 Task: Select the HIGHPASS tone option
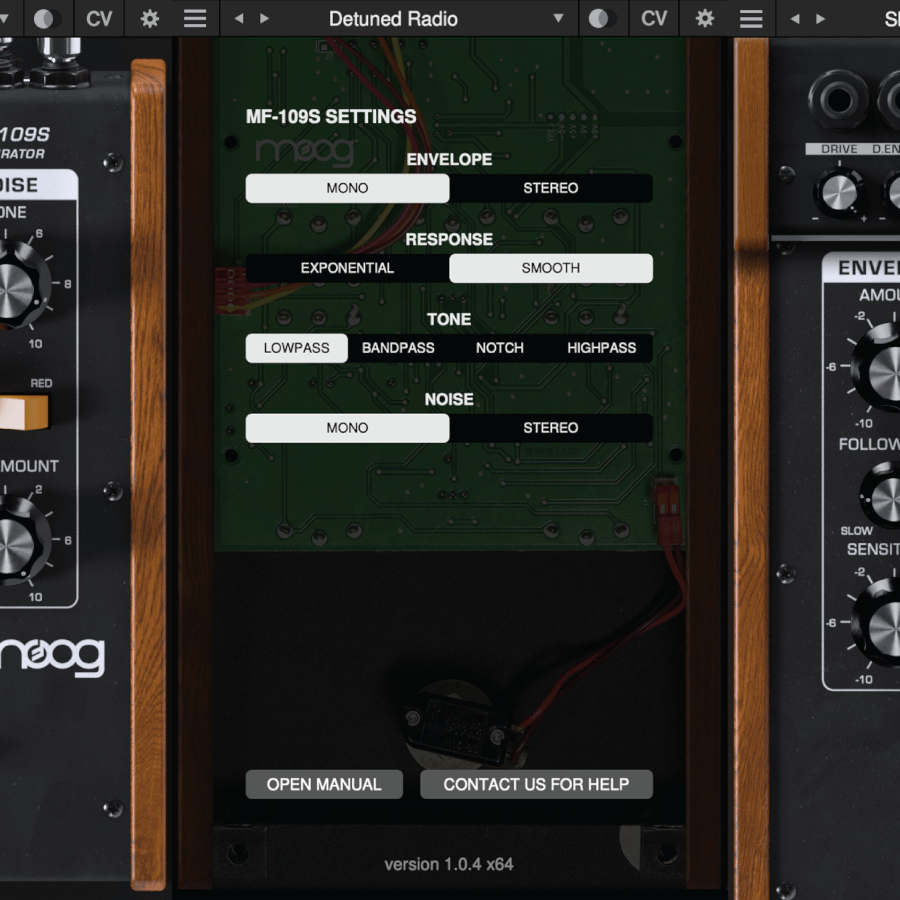(x=601, y=348)
